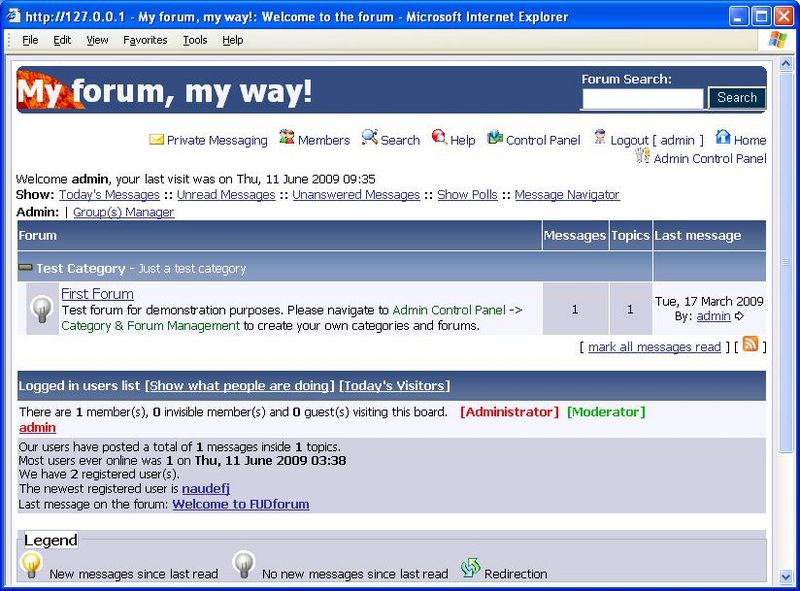800x591 pixels.
Task: Open the View menu
Action: pyautogui.click(x=97, y=40)
